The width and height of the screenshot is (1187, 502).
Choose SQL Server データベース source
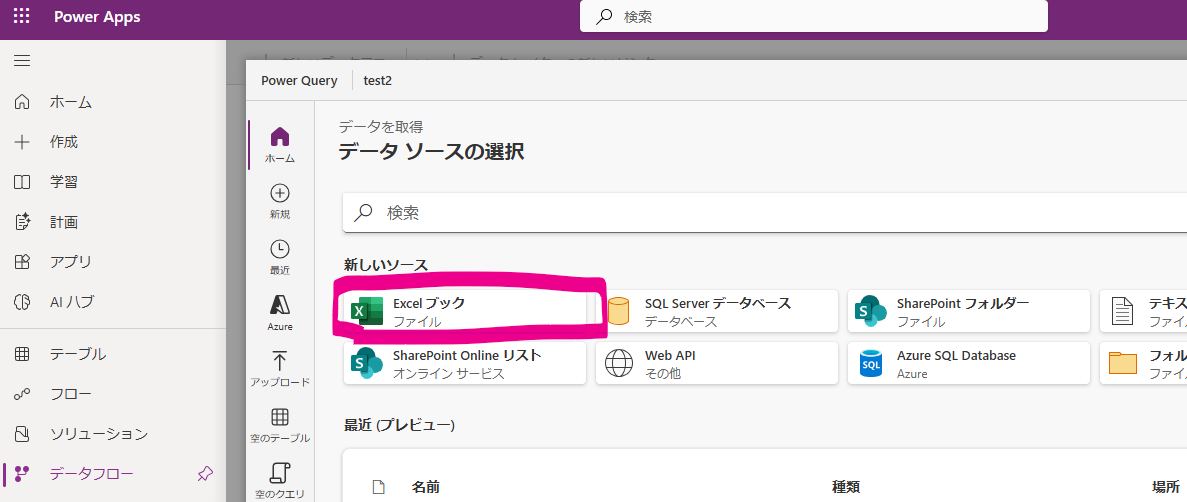click(717, 311)
